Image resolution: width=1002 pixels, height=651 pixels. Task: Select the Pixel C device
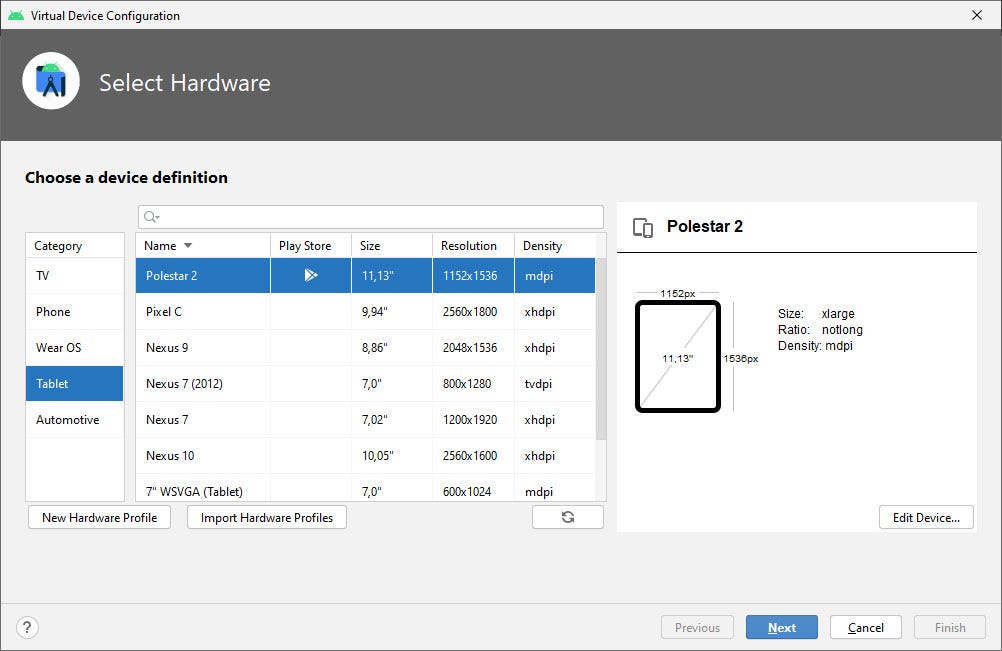pos(366,312)
